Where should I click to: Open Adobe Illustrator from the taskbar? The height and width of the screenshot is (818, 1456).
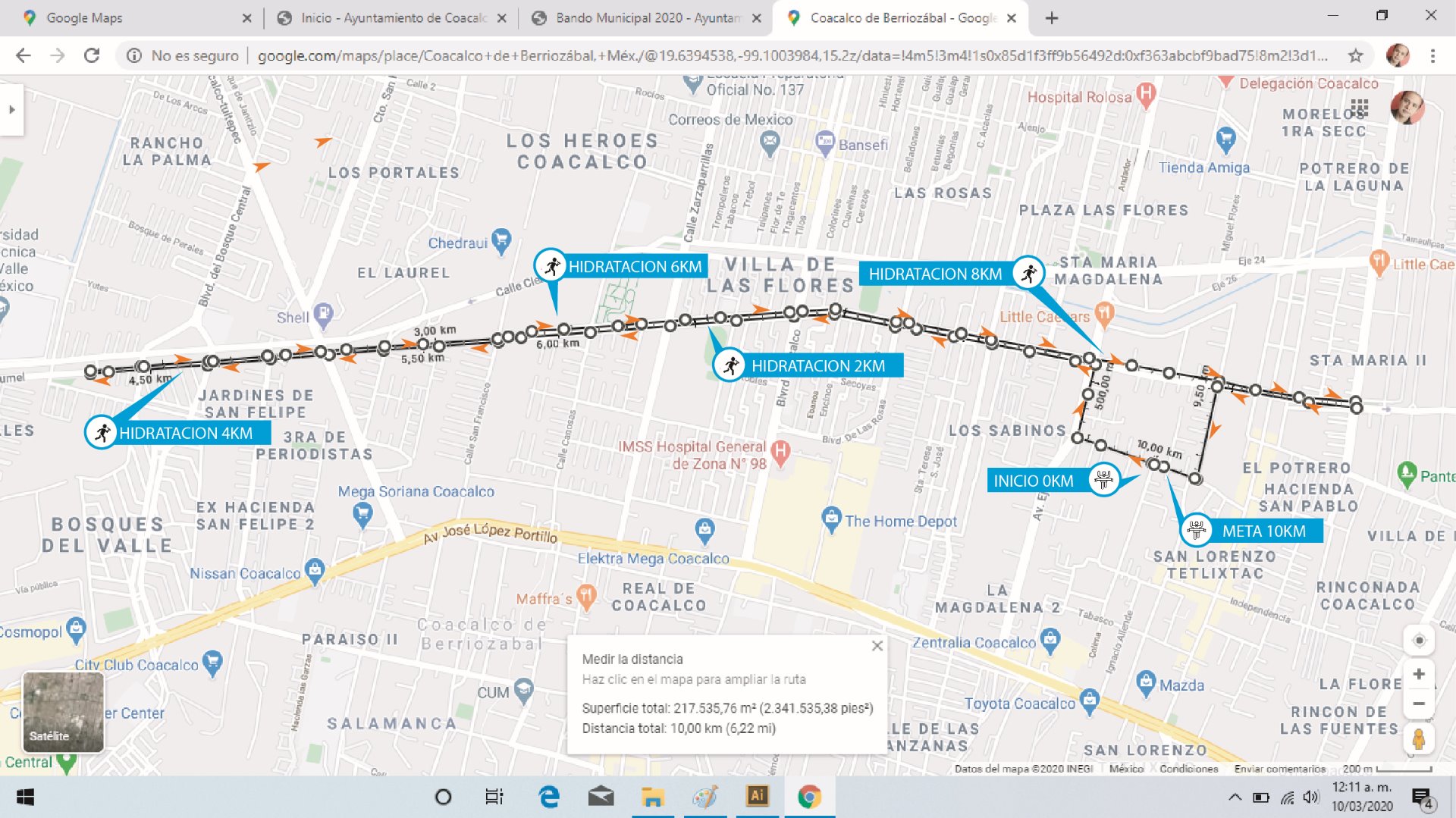[x=757, y=796]
